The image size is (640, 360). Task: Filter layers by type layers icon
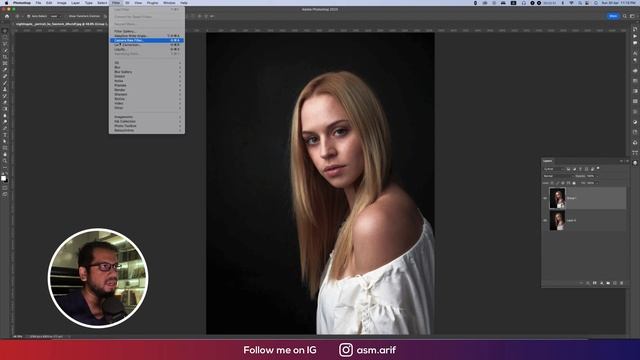(x=580, y=169)
